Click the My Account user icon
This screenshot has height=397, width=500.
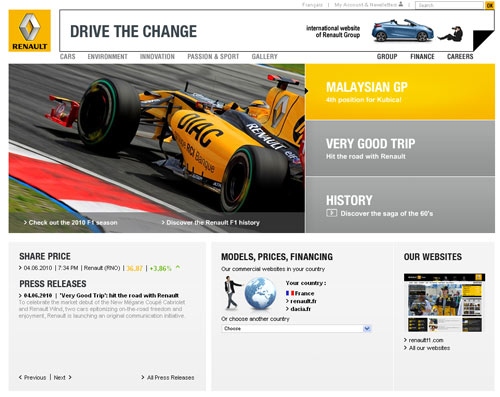[401, 4]
